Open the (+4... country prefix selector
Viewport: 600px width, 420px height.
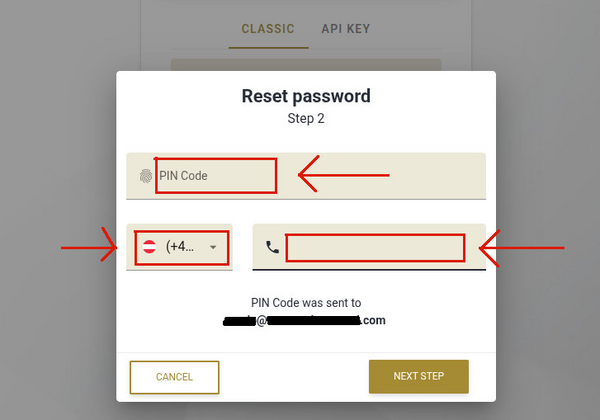pos(179,247)
